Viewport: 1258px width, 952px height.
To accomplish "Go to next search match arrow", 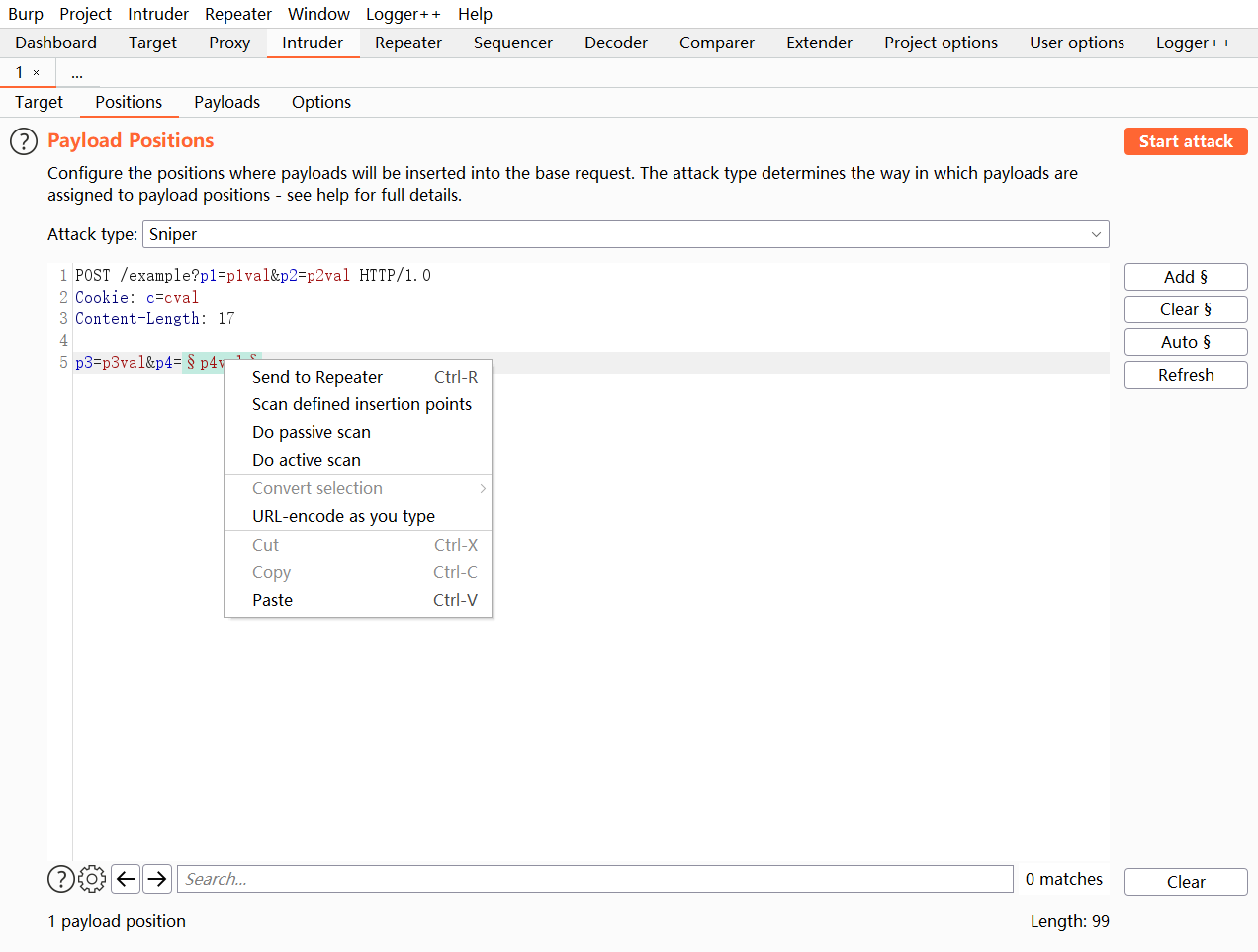I will click(x=157, y=879).
